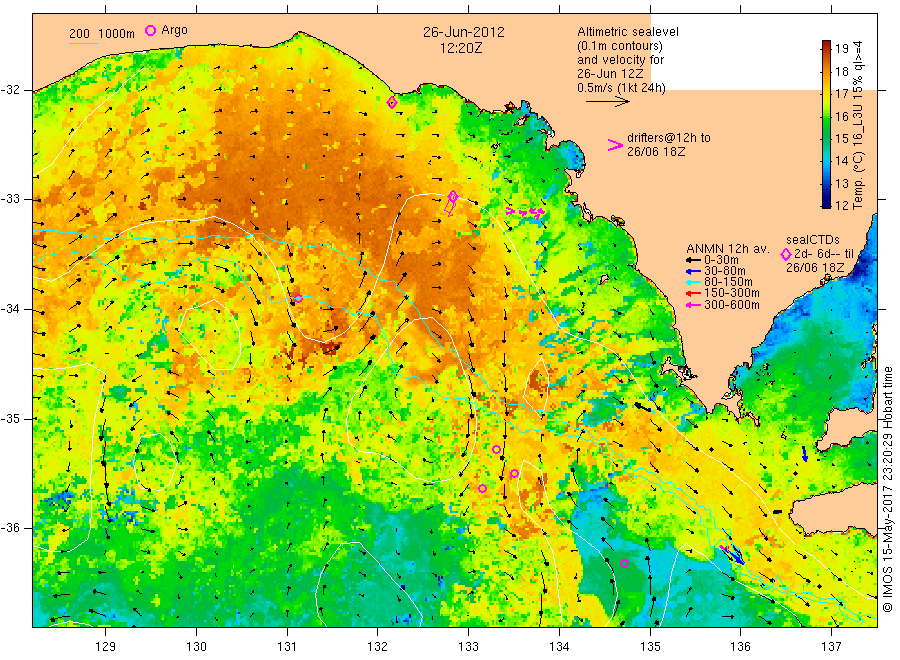Click the 26-Jun-2012 date title
This screenshot has width=900, height=660.
tap(464, 32)
